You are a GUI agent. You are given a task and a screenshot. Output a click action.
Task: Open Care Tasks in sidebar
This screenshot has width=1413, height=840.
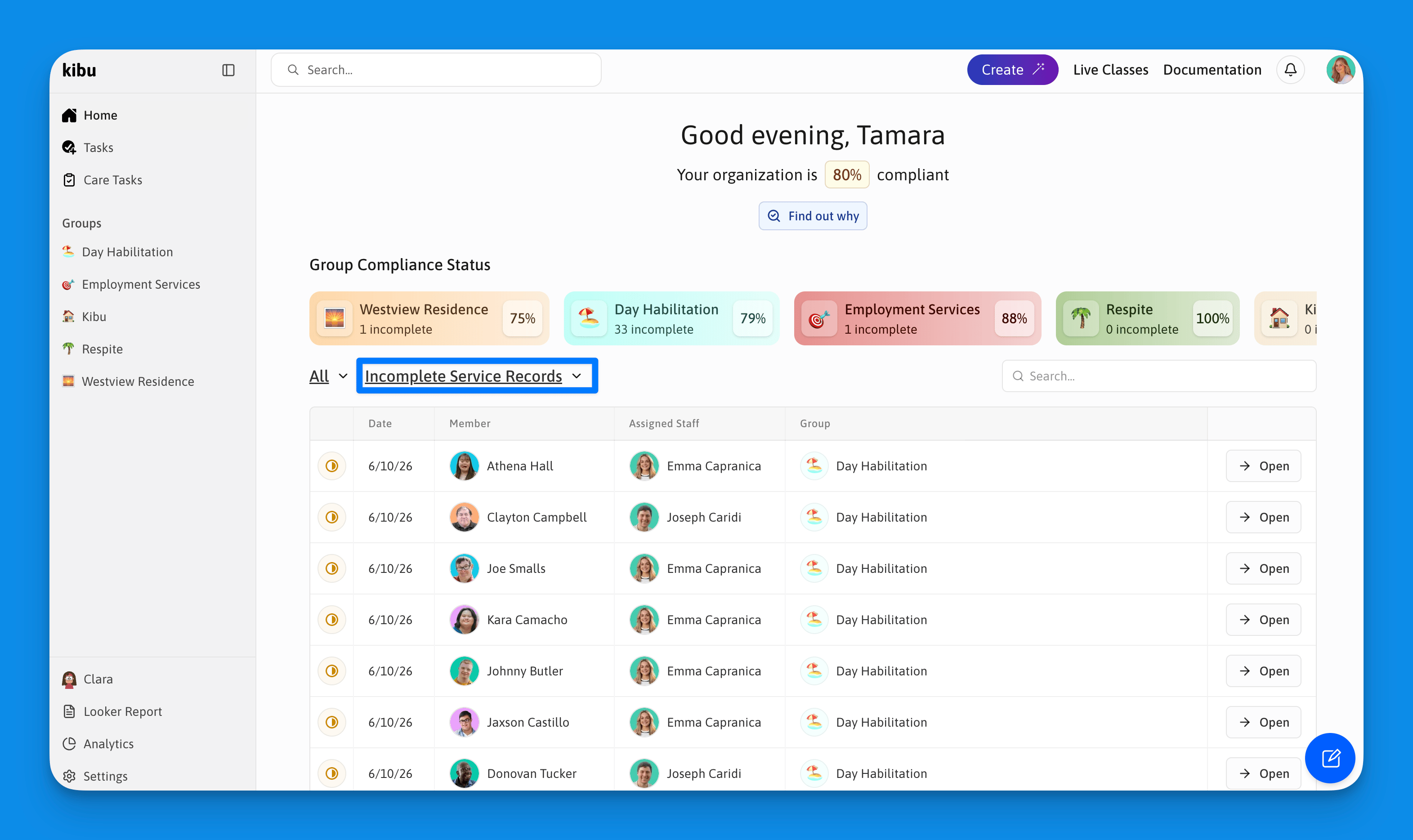(103, 180)
